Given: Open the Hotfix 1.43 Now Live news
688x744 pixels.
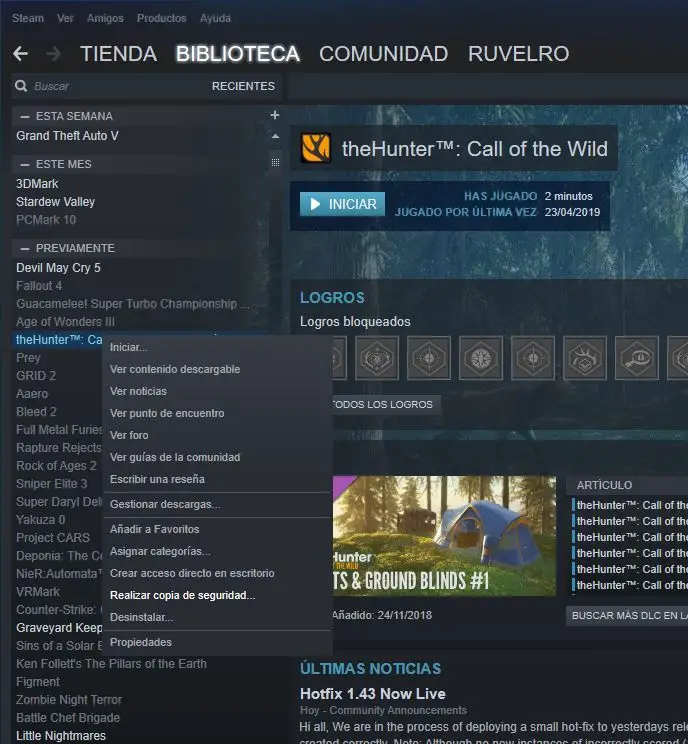Looking at the screenshot, I should point(372,694).
